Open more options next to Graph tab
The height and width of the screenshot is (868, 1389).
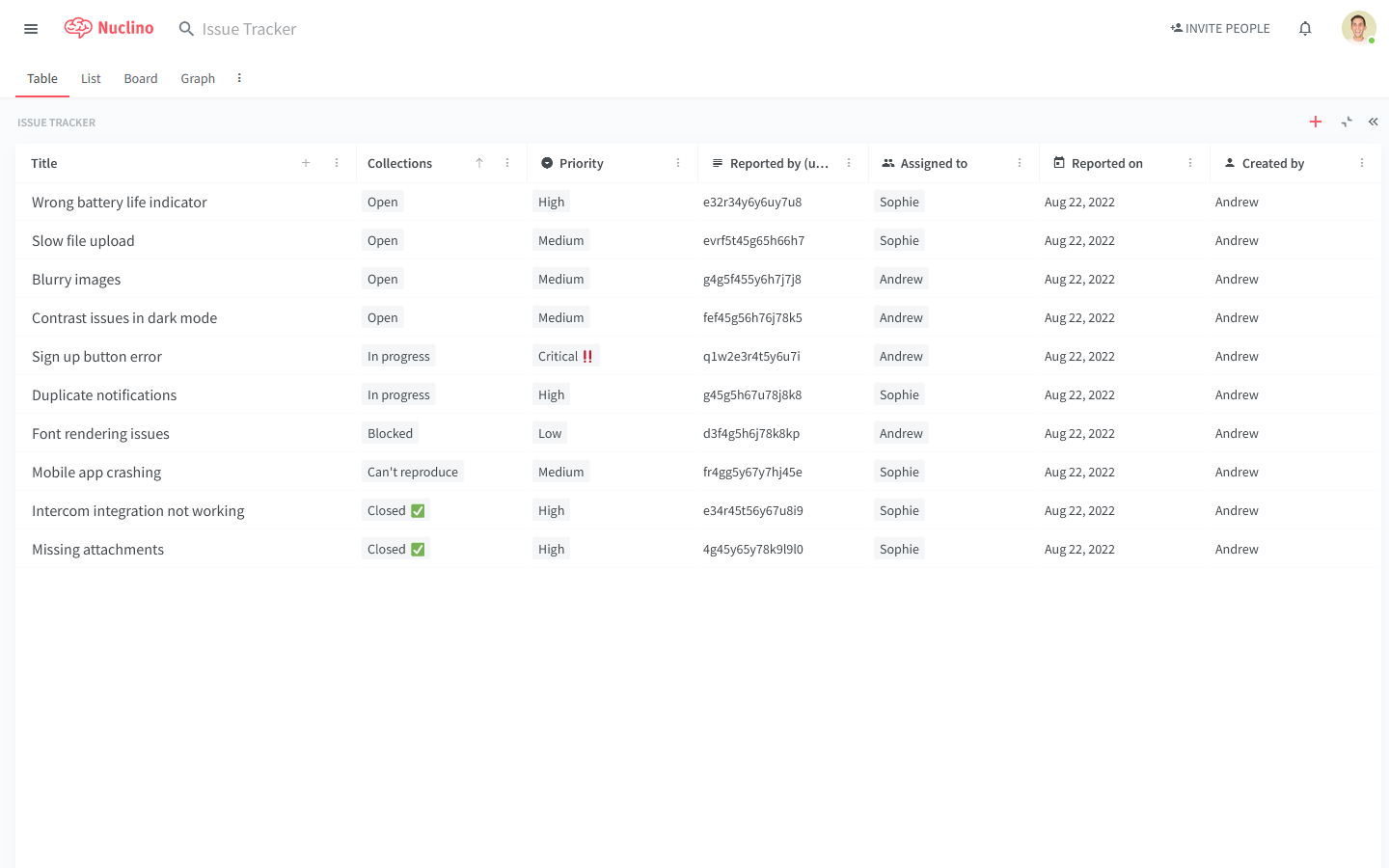click(x=239, y=78)
